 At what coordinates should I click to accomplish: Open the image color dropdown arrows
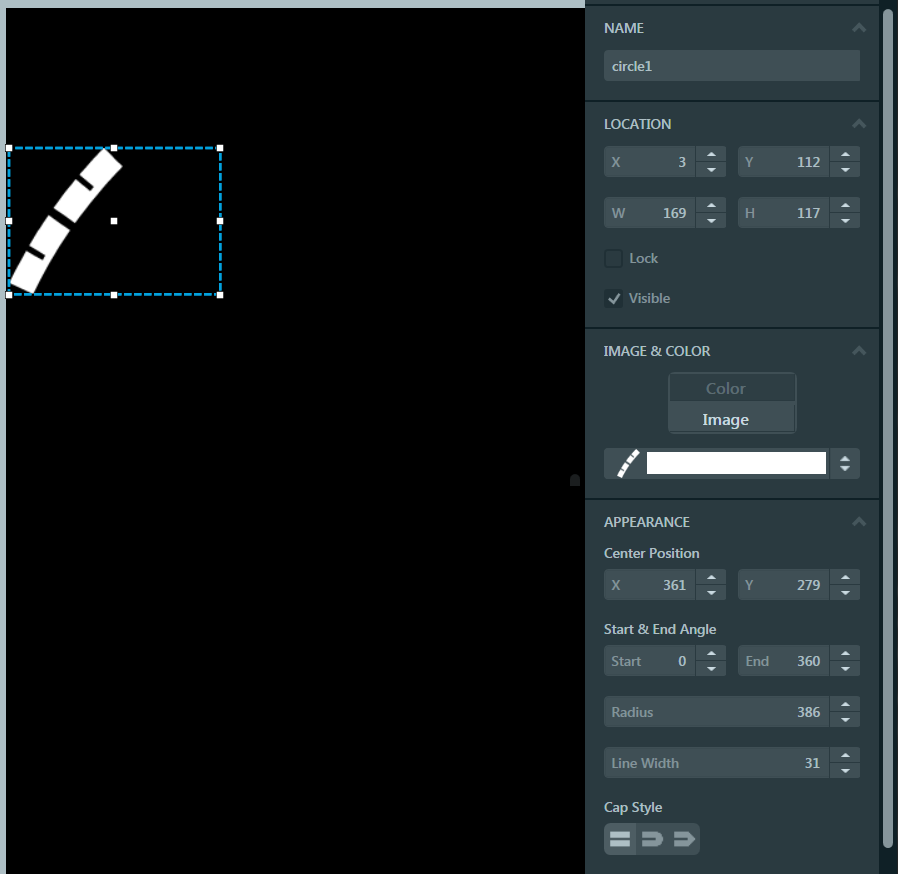coord(845,463)
